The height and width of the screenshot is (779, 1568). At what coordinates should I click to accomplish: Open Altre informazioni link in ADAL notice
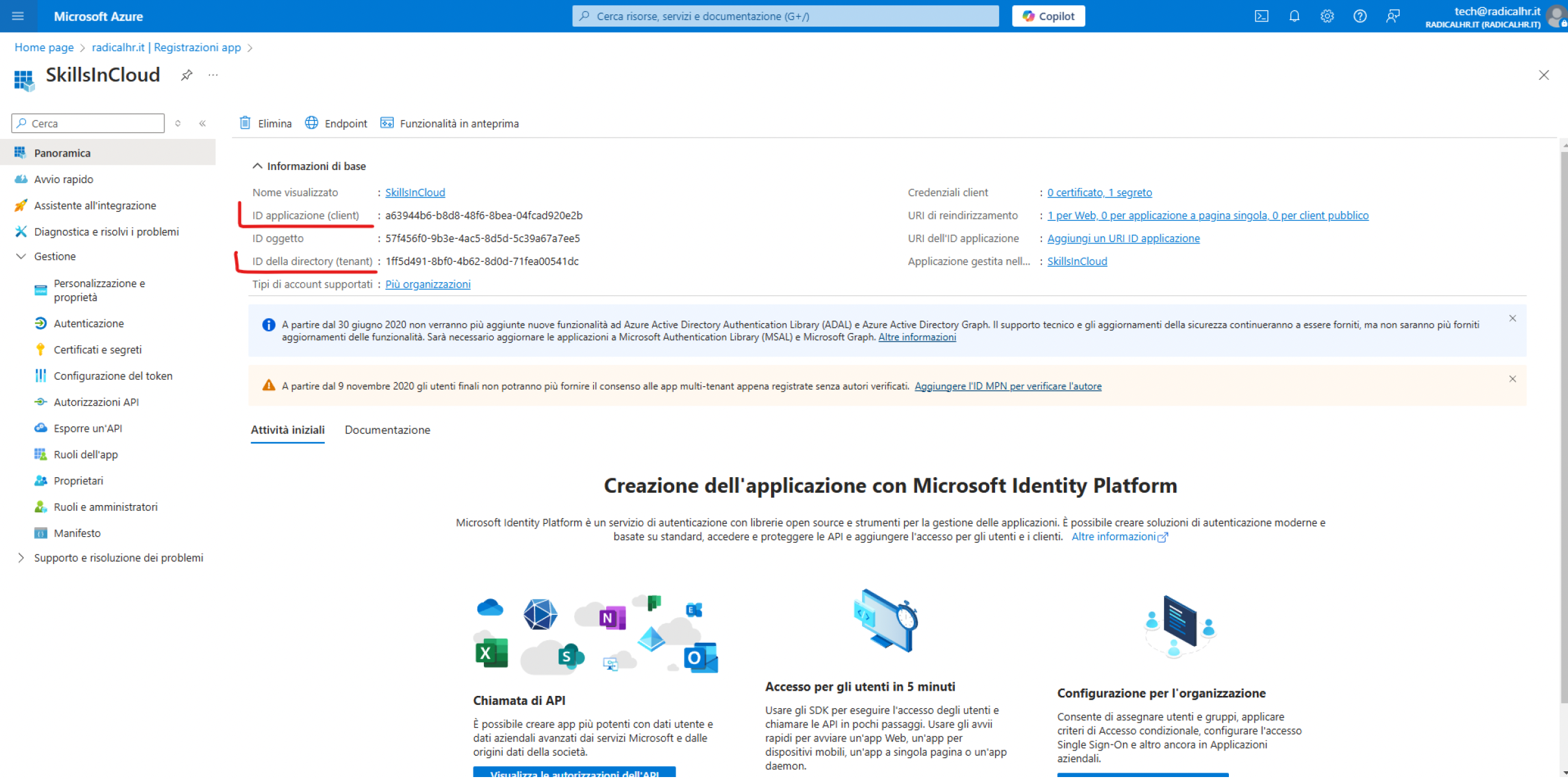pyautogui.click(x=917, y=337)
